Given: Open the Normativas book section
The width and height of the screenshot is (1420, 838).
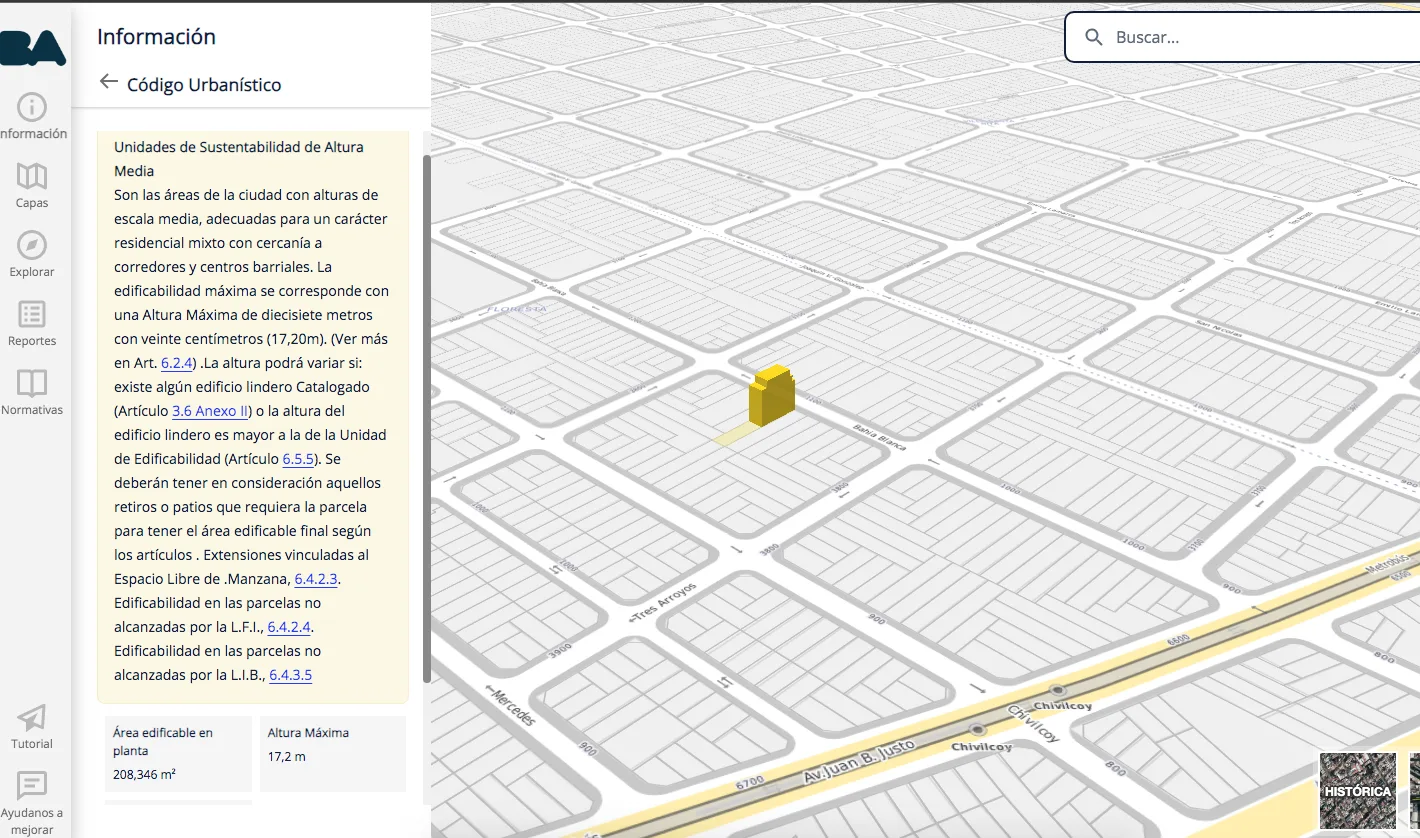Looking at the screenshot, I should pos(32,393).
